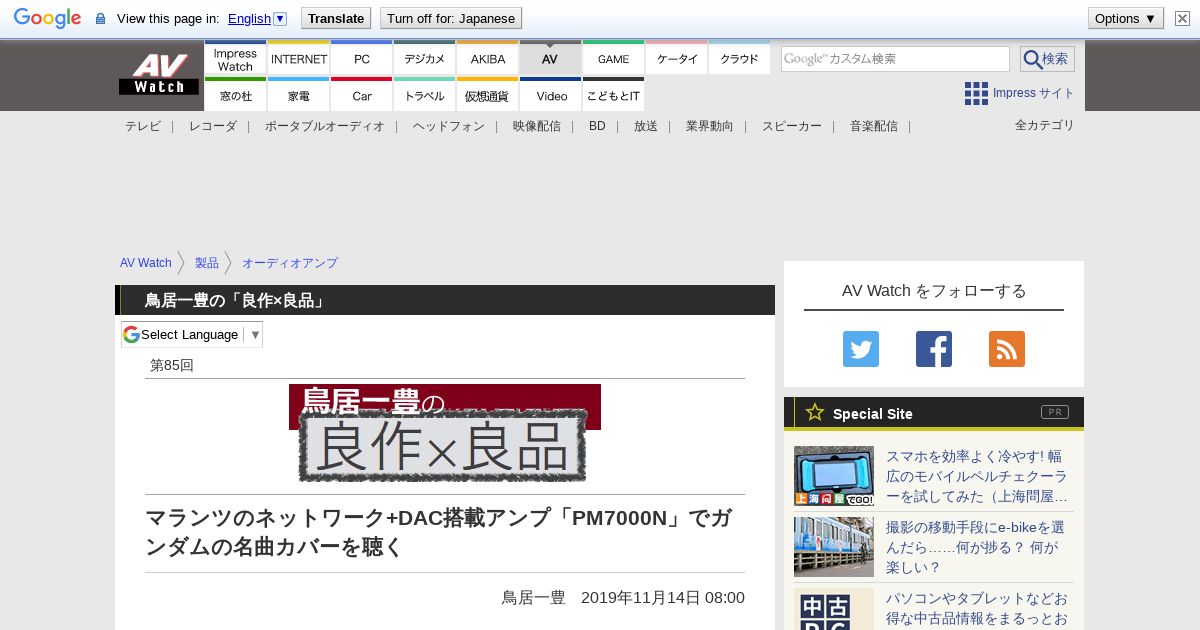Go to 映像配信 category
Image resolution: width=1200 pixels, height=630 pixels.
coord(537,126)
